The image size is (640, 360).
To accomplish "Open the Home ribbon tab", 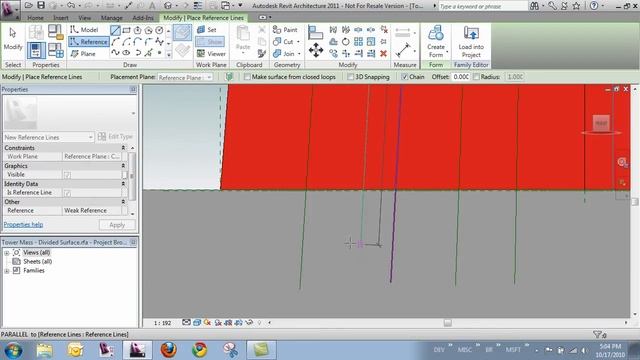I will pyautogui.click(x=36, y=18).
